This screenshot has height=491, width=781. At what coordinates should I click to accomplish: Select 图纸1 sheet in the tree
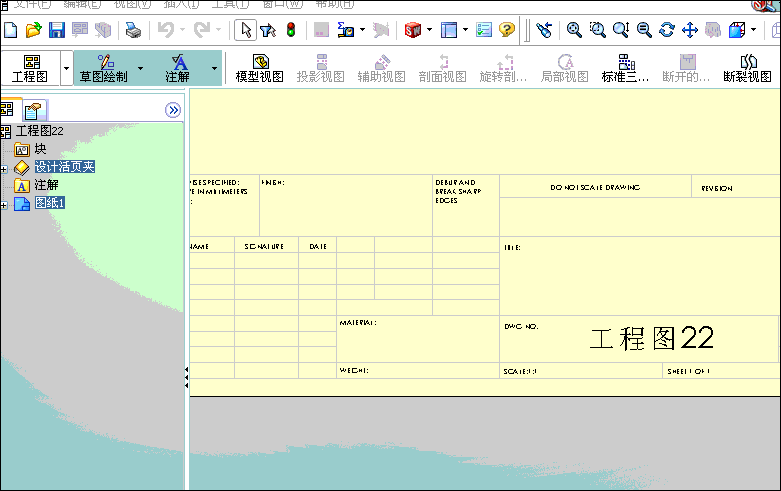pyautogui.click(x=50, y=203)
